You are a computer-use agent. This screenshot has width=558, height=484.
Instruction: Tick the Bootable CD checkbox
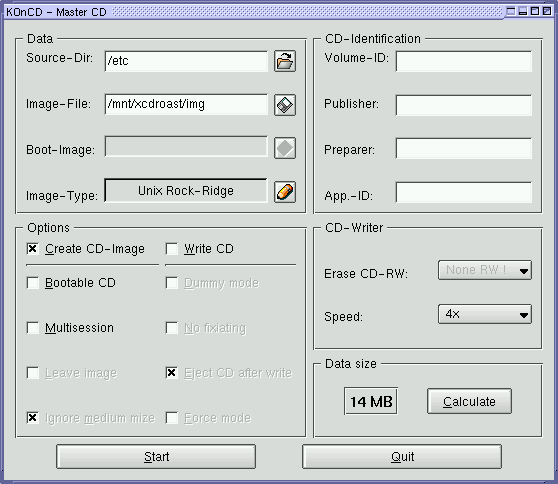tap(33, 283)
